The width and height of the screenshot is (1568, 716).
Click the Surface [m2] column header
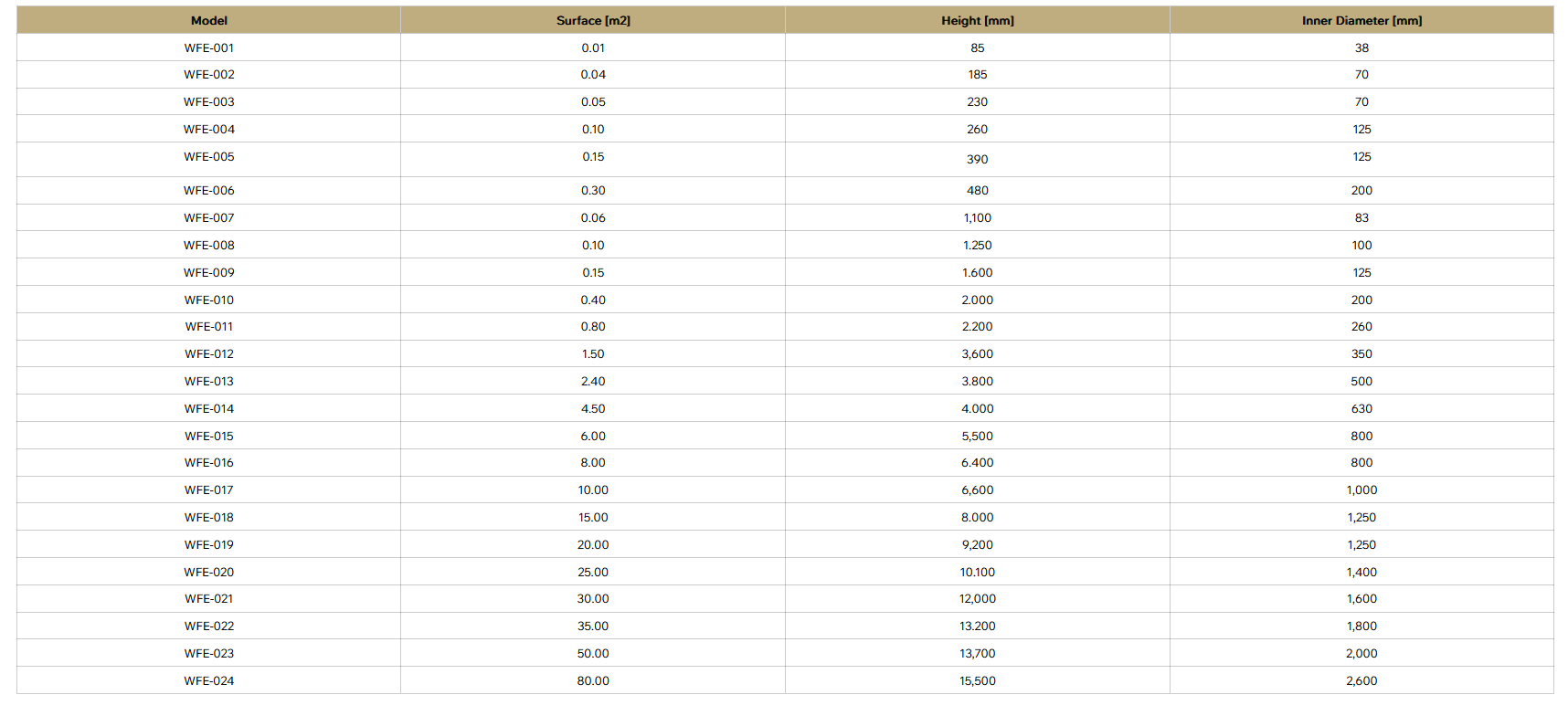click(x=593, y=20)
